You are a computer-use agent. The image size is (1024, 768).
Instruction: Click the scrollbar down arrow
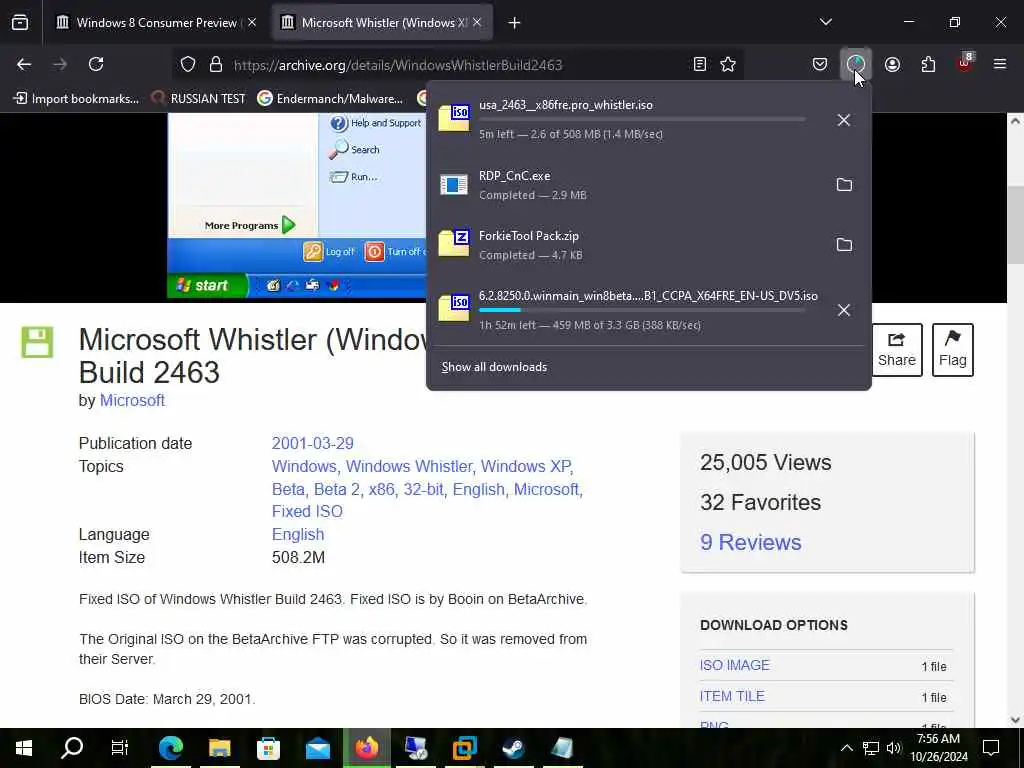(1015, 720)
